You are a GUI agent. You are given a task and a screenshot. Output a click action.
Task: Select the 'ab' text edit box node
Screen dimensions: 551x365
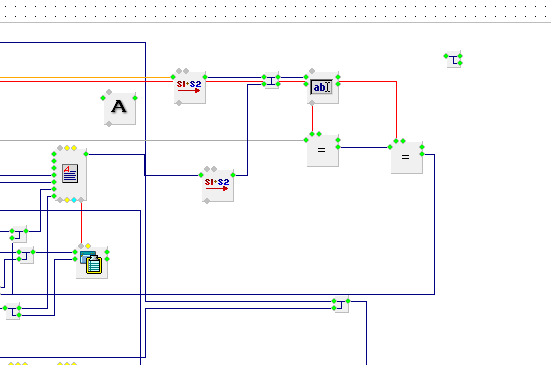[x=323, y=87]
